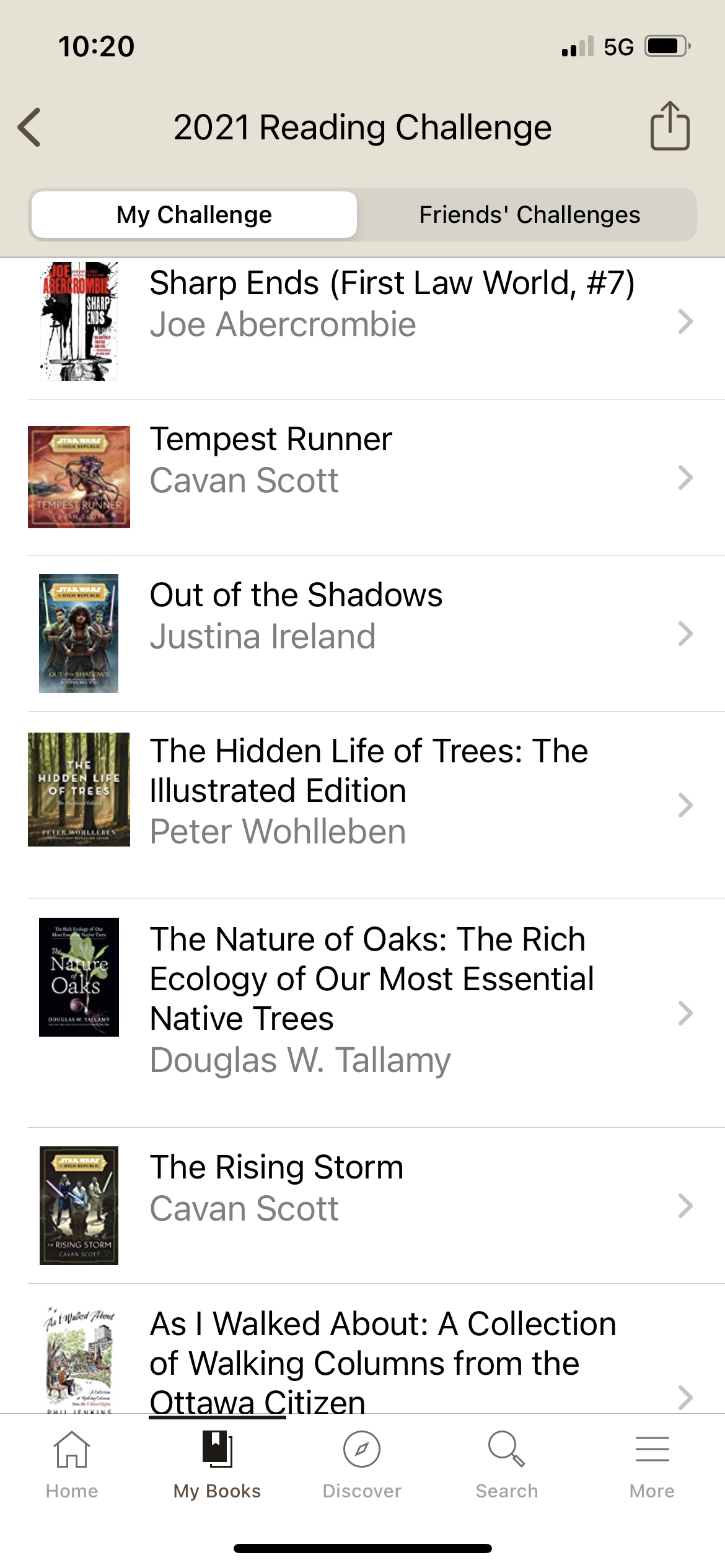Open The Nature of Oaks title
This screenshot has width=725, height=1568.
click(x=372, y=978)
